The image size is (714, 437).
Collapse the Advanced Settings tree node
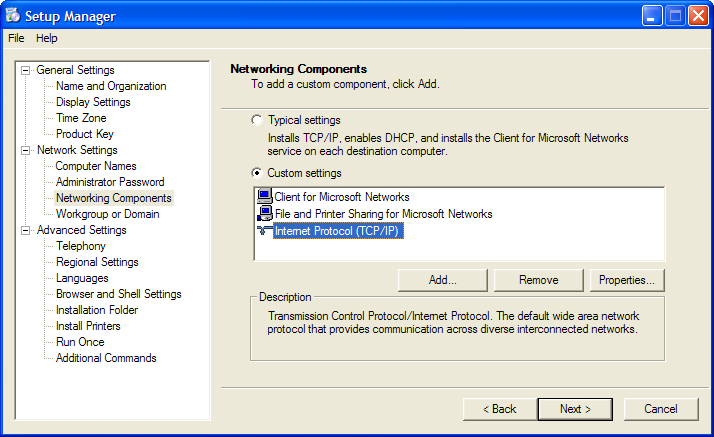pos(26,230)
